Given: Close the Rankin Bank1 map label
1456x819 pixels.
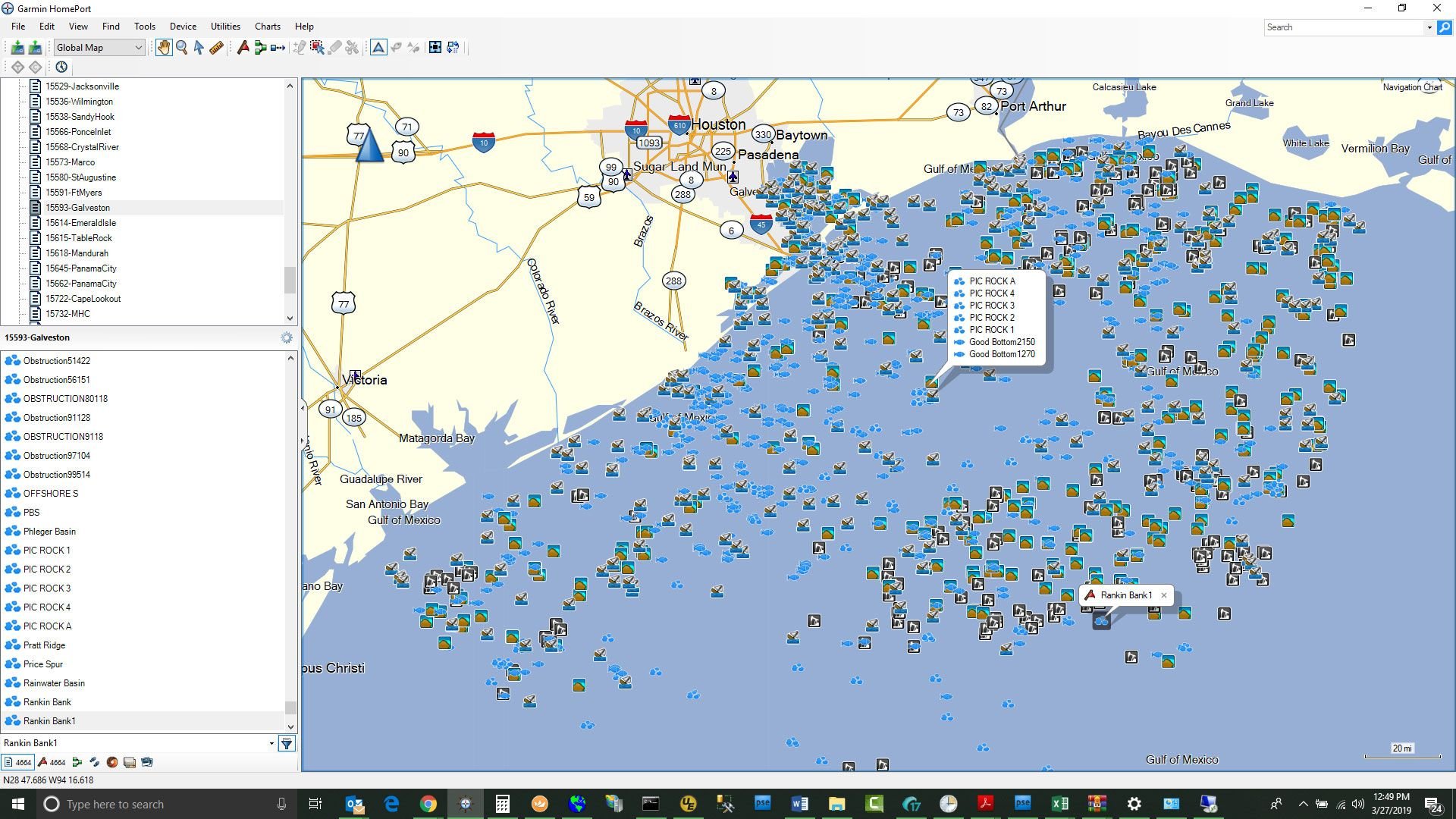Looking at the screenshot, I should (1164, 595).
